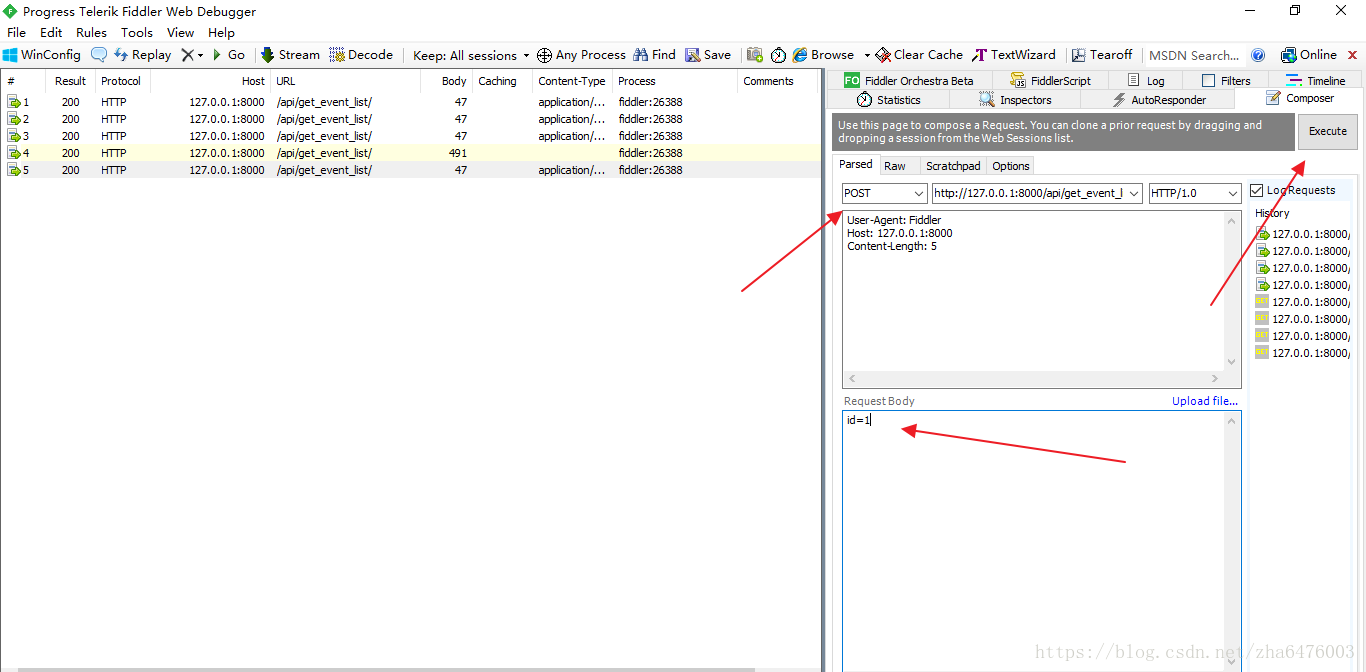
Task: Select the Composer tab
Action: pyautogui.click(x=1299, y=98)
